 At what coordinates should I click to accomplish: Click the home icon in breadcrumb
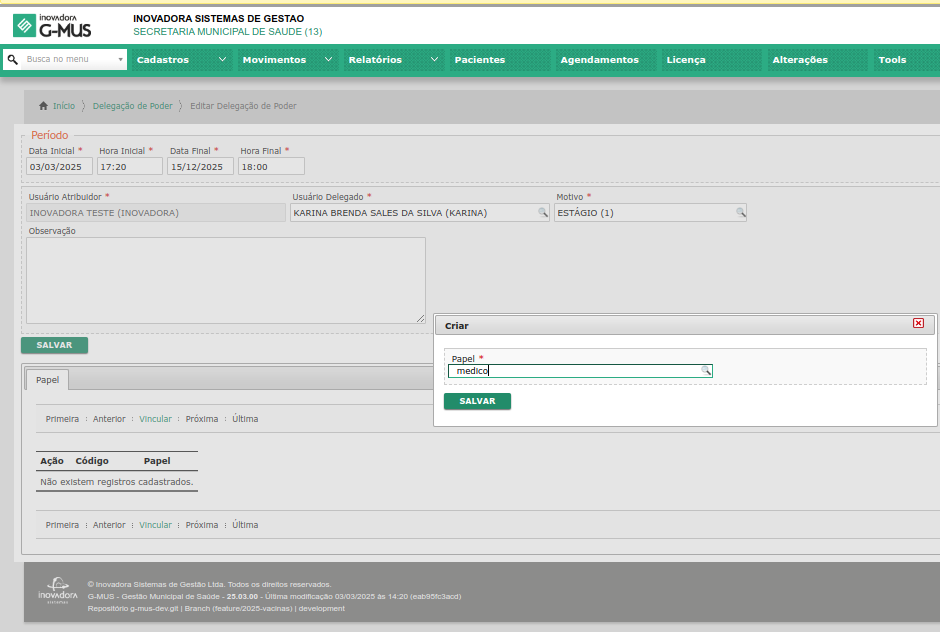43,106
